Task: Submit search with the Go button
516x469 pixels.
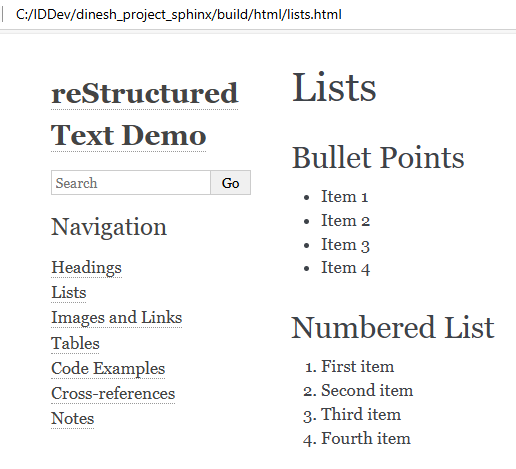Action: (x=231, y=183)
